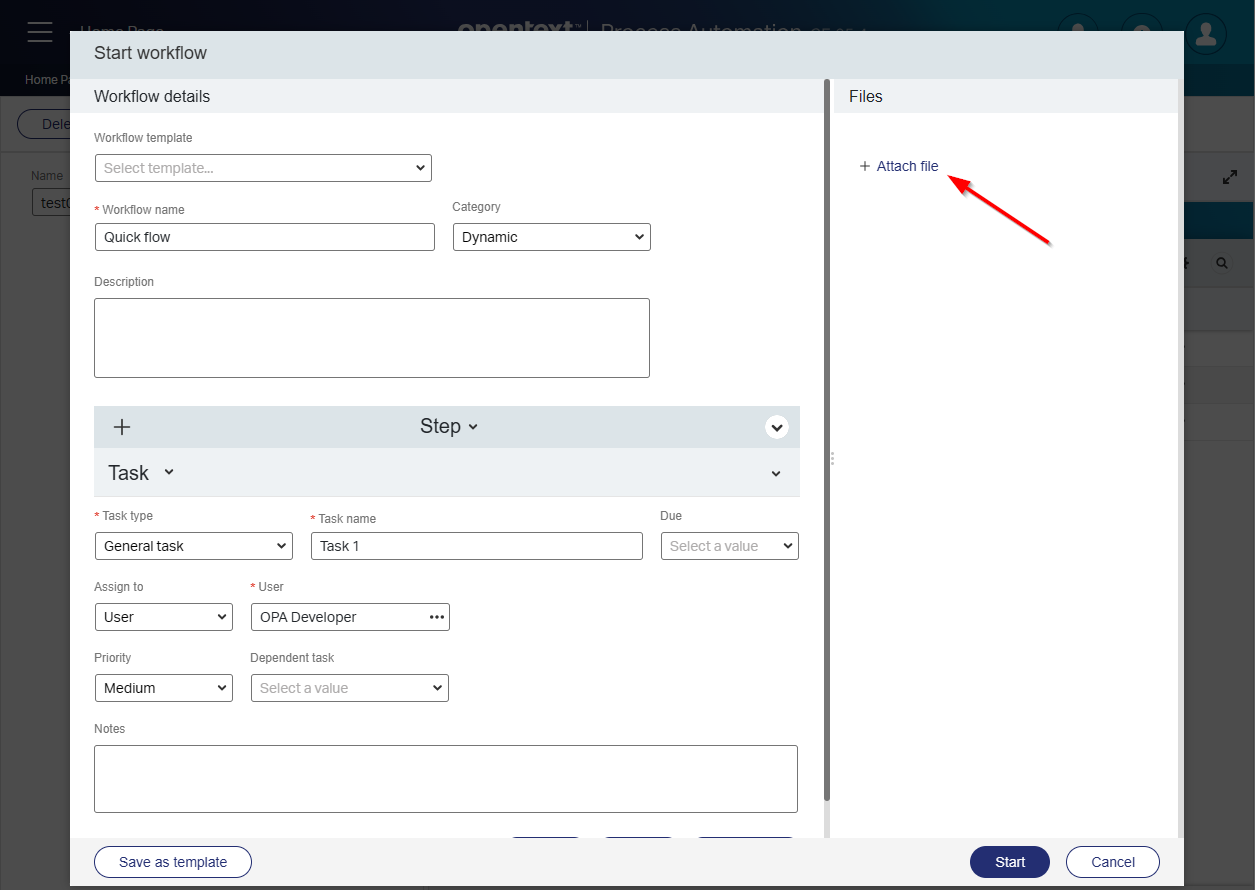Click the Save as template button
Screen dimensions: 1255x890
(x=173, y=862)
